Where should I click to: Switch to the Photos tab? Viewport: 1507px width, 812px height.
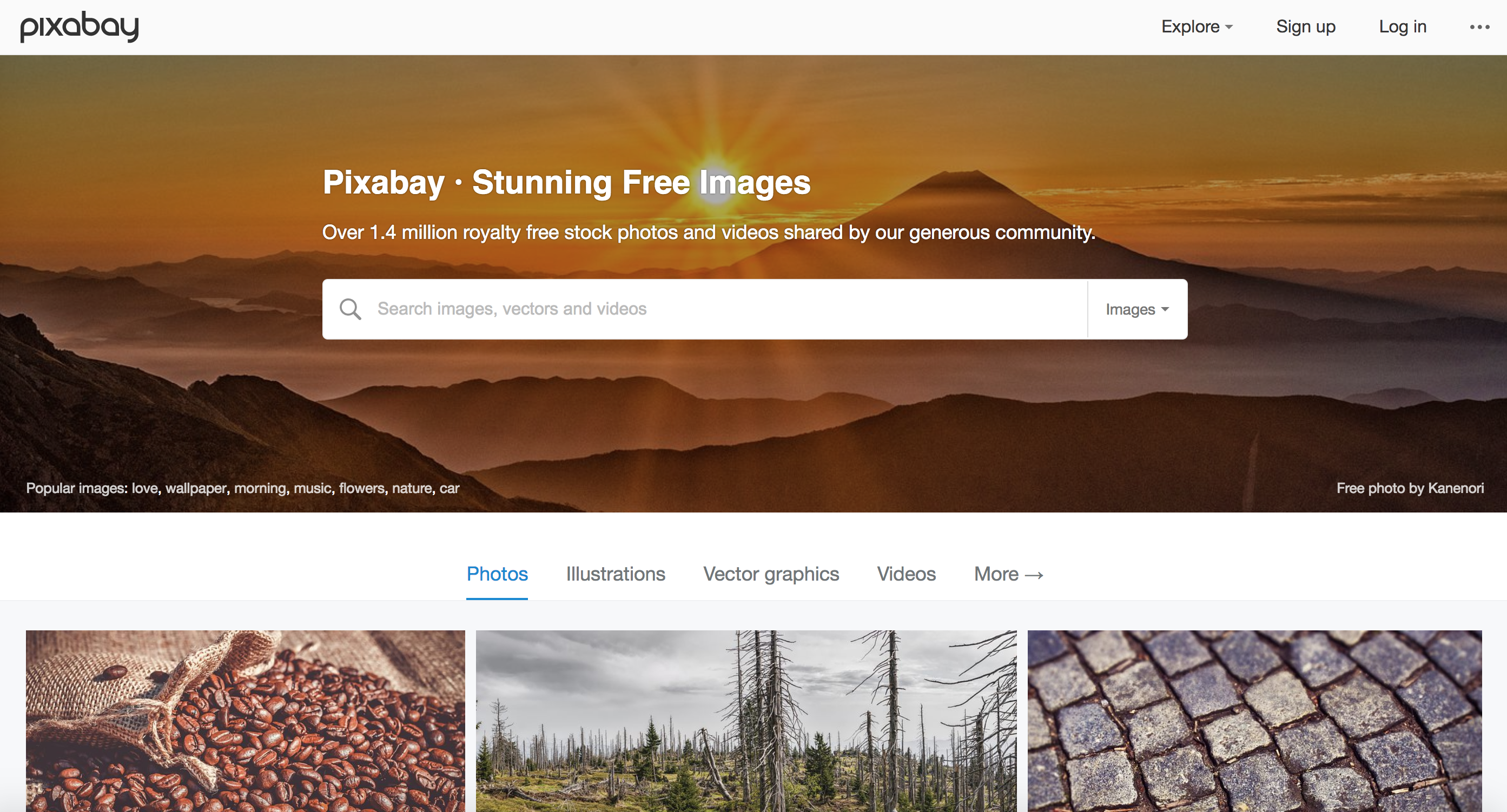pyautogui.click(x=497, y=574)
